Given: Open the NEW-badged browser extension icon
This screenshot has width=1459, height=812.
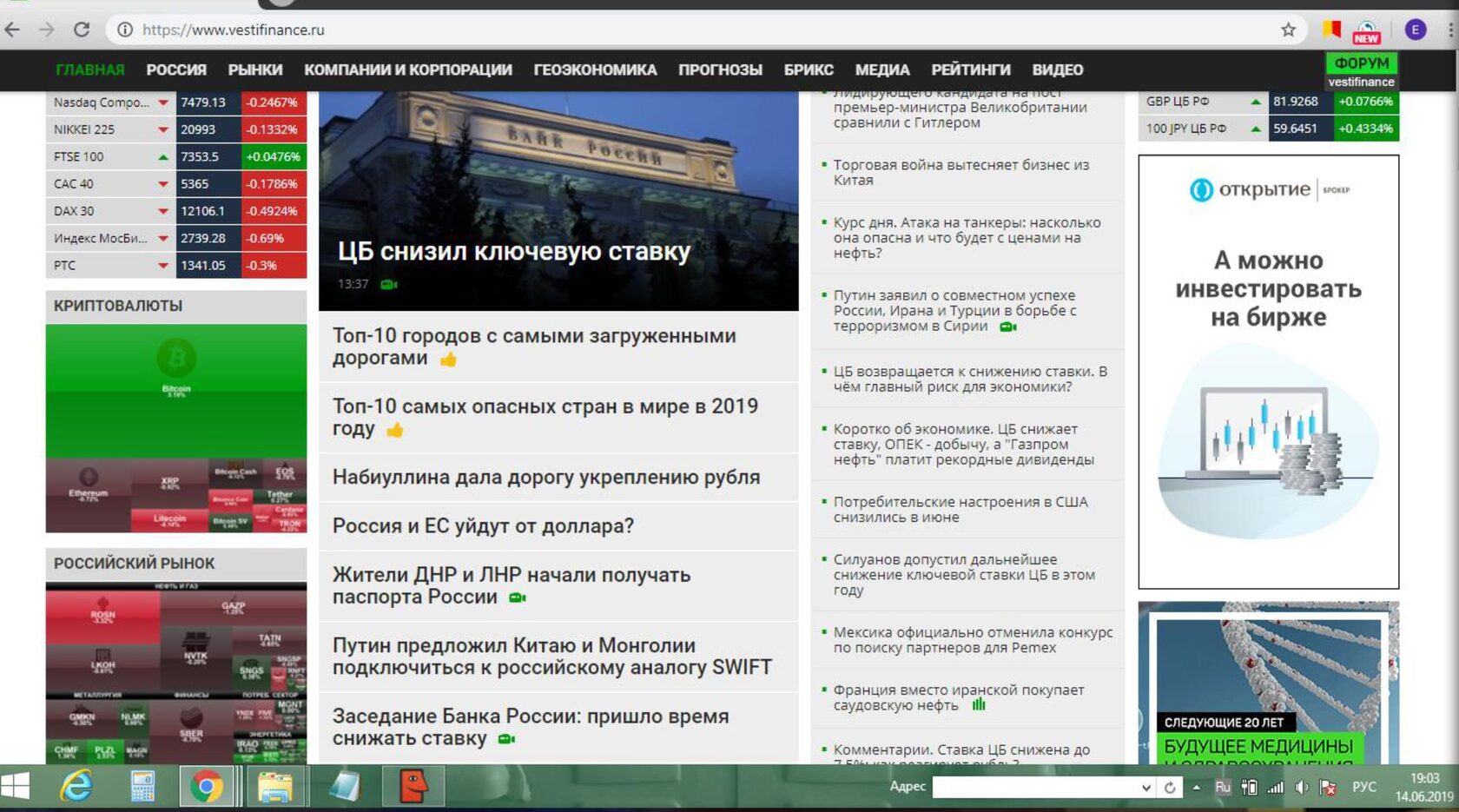Looking at the screenshot, I should [x=1366, y=31].
